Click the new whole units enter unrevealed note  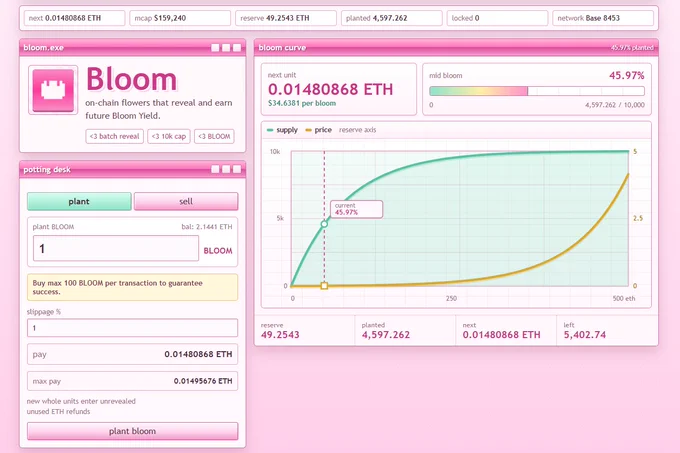[x=81, y=401]
